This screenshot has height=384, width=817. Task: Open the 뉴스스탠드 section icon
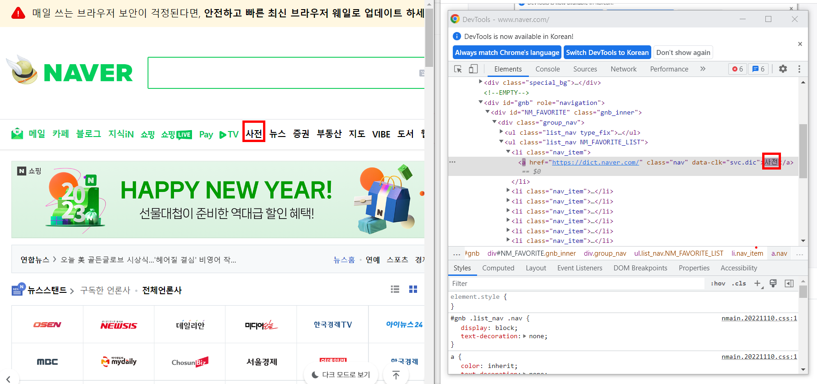18,289
